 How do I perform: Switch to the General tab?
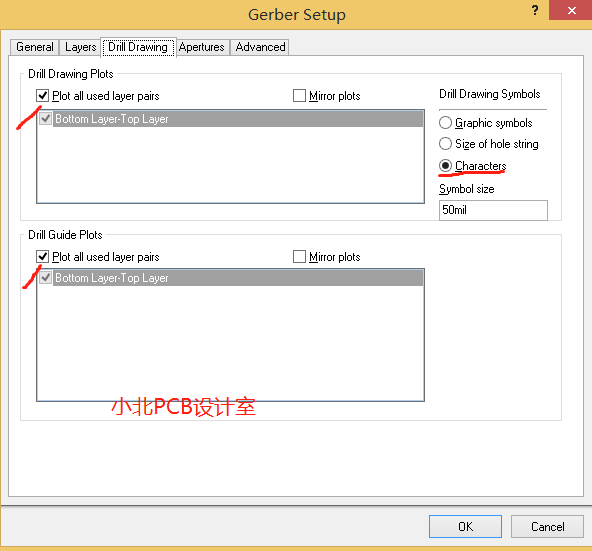[x=34, y=47]
